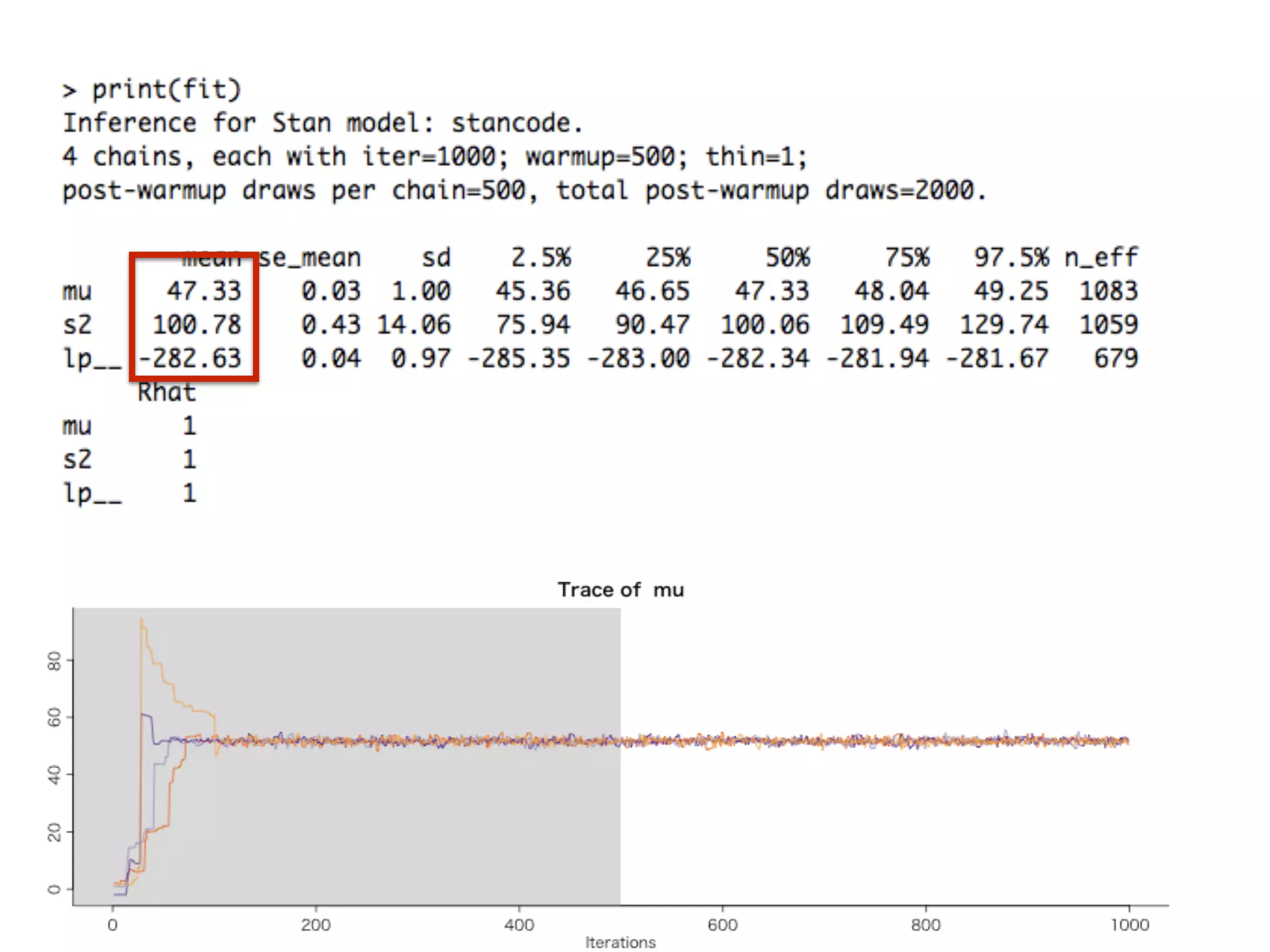The height and width of the screenshot is (952, 1270).
Task: Click the Trace of mu plot title
Action: 620,589
